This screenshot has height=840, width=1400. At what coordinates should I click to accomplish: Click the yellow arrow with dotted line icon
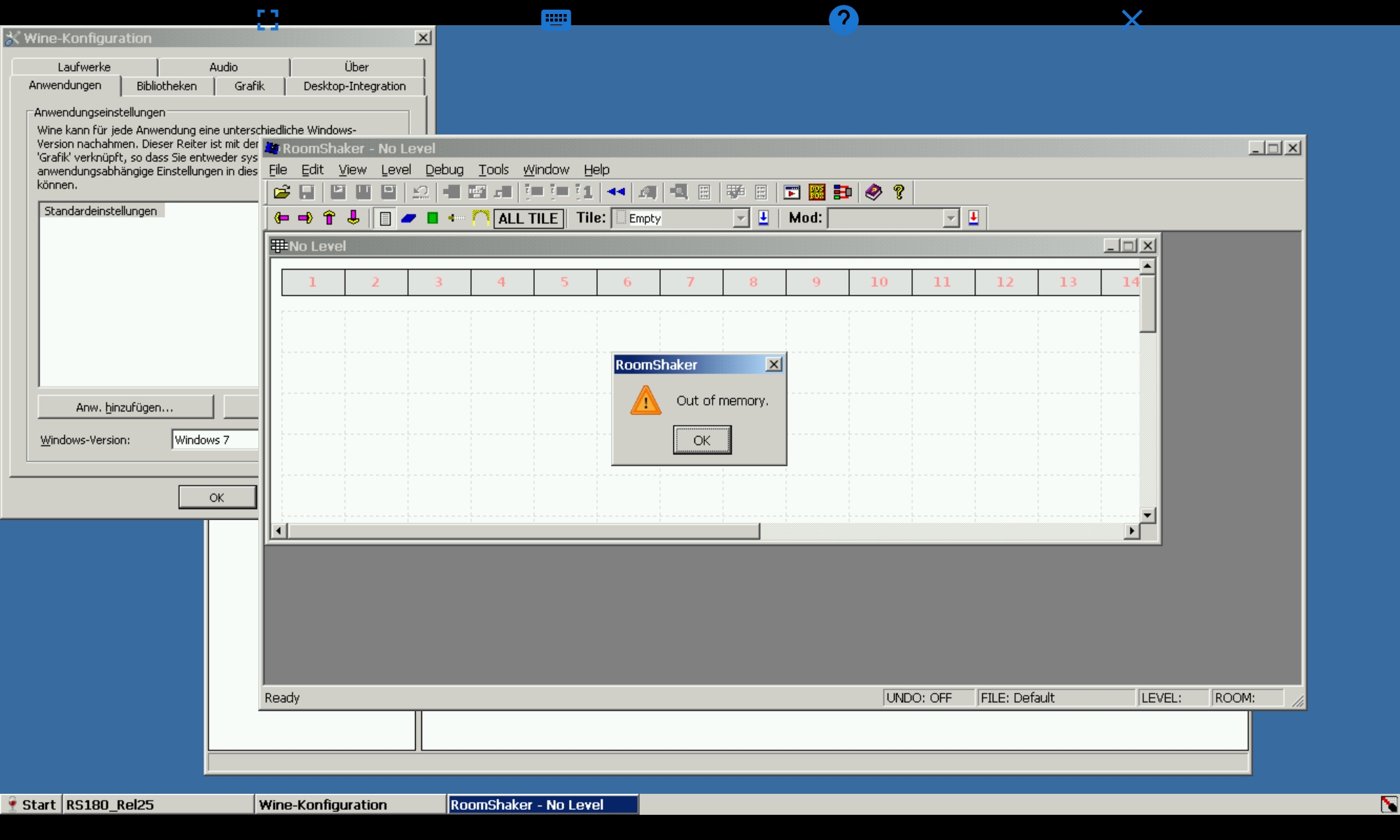click(x=456, y=218)
